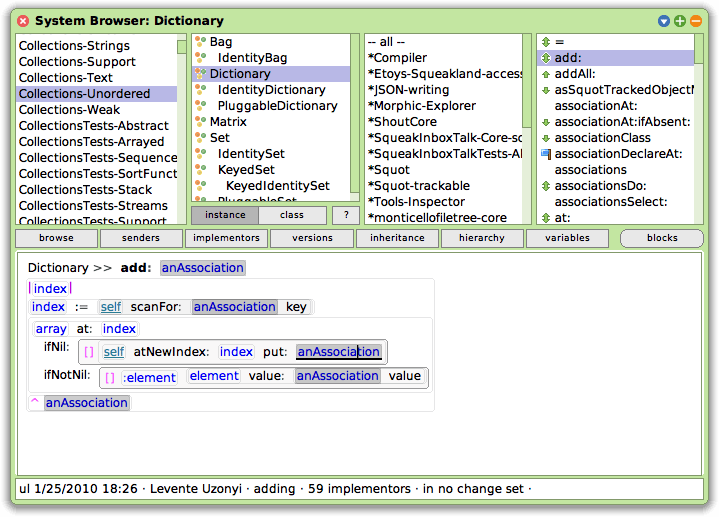Image resolution: width=719 pixels, height=517 pixels.
Task: Click the Bag class icon
Action: tap(199, 42)
